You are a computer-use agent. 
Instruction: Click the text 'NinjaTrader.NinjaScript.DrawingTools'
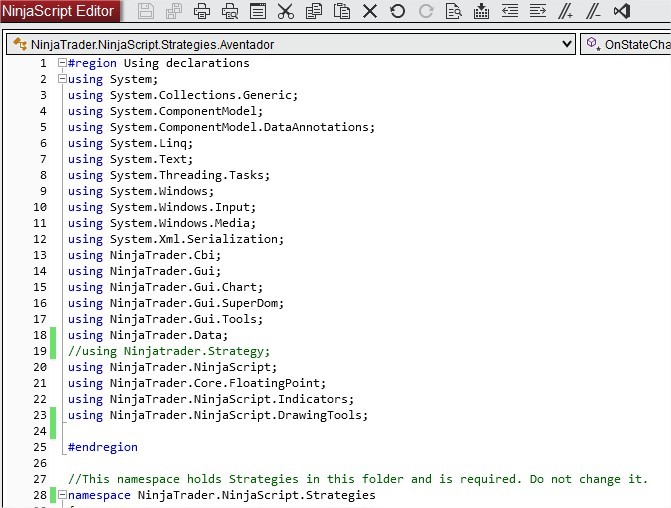click(236, 415)
